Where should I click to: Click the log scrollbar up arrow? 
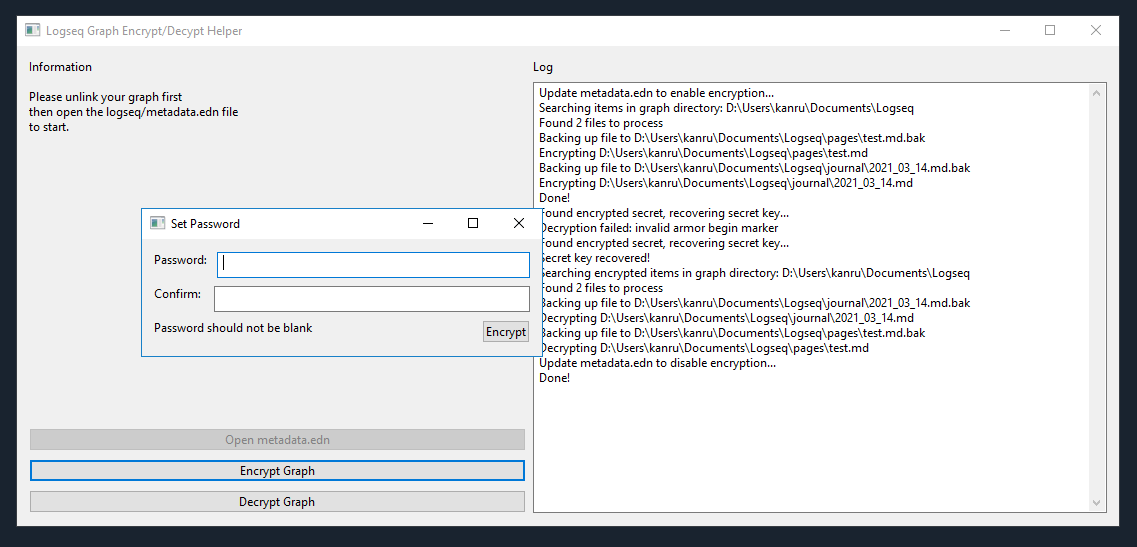pyautogui.click(x=1096, y=92)
